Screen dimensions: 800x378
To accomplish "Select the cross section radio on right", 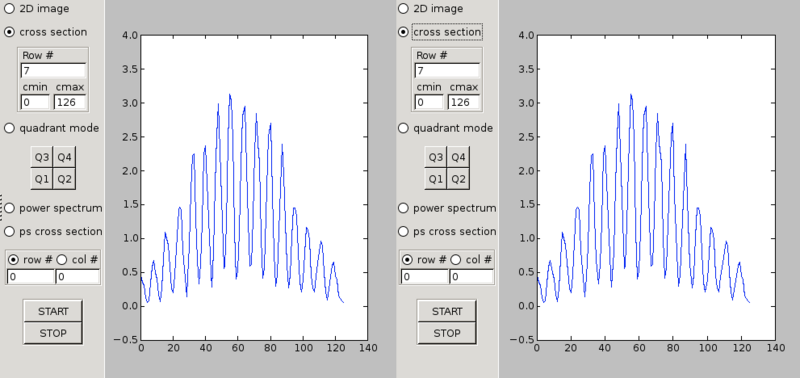I will coord(404,32).
